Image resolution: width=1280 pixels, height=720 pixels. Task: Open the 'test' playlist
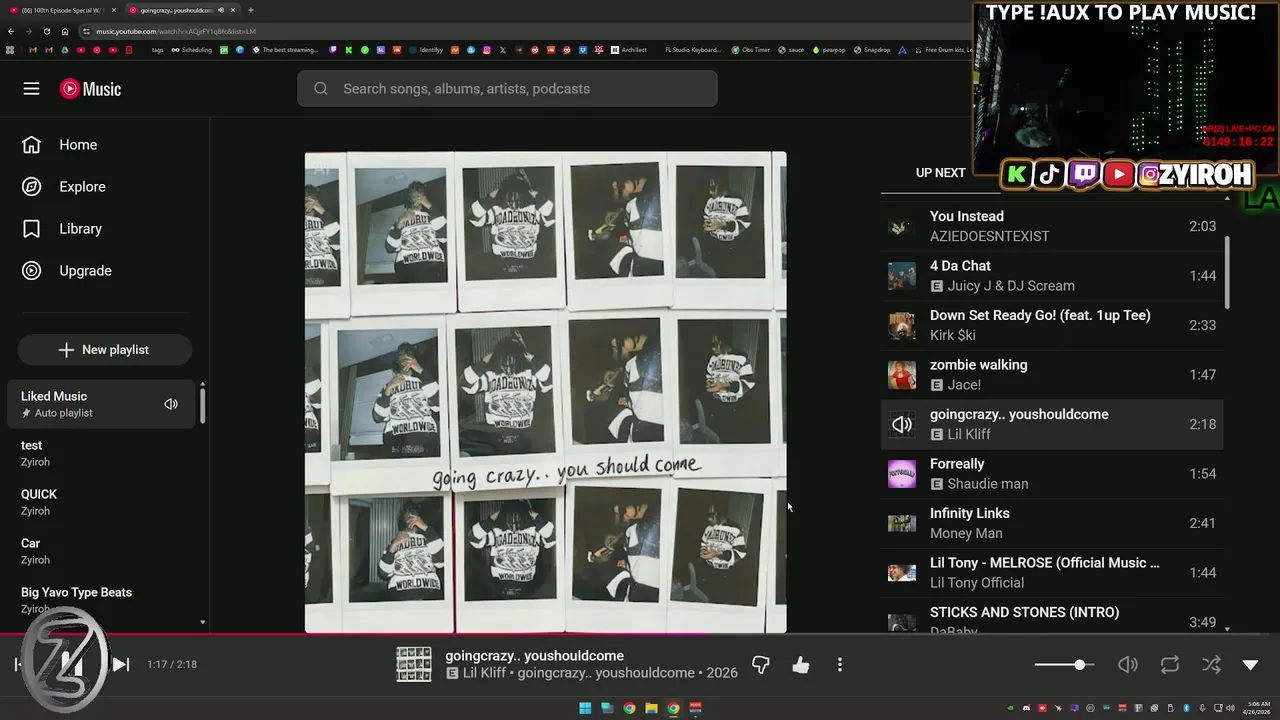point(100,453)
